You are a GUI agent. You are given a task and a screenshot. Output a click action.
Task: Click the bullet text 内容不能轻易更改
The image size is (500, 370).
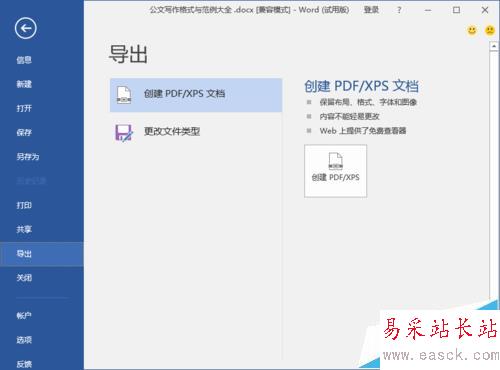tap(349, 116)
